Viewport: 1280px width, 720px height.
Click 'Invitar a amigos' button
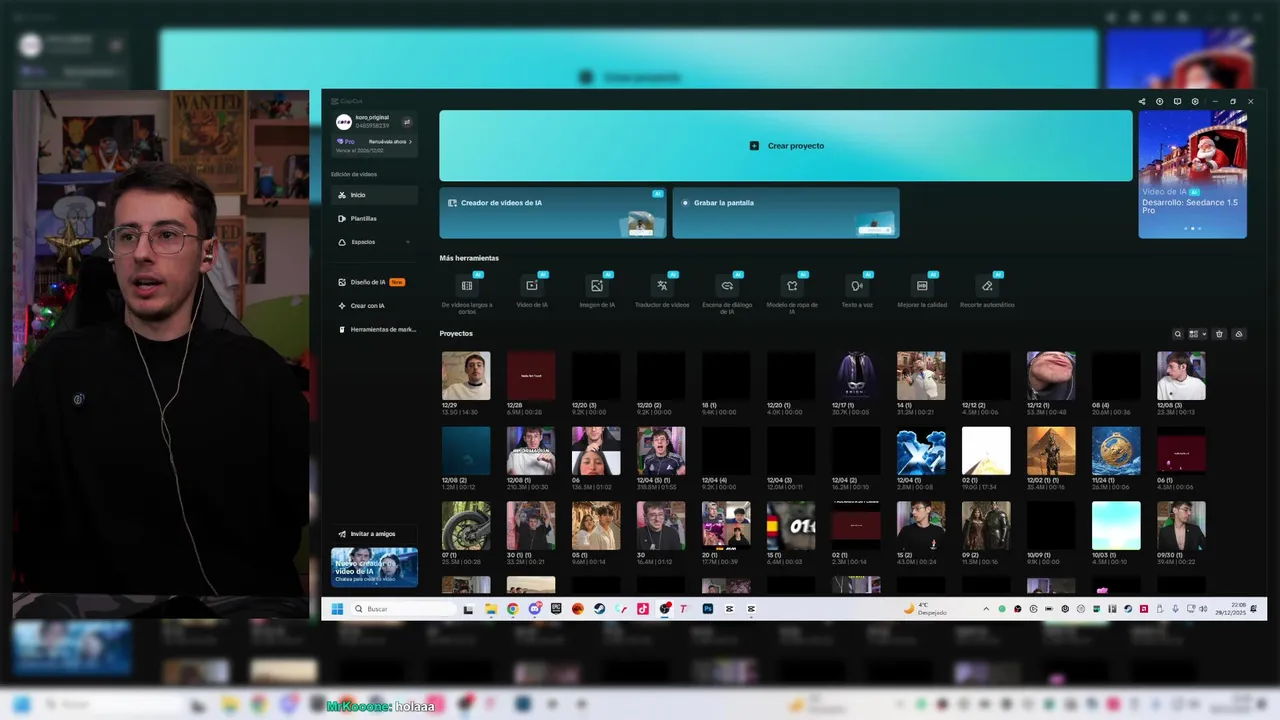[375, 534]
